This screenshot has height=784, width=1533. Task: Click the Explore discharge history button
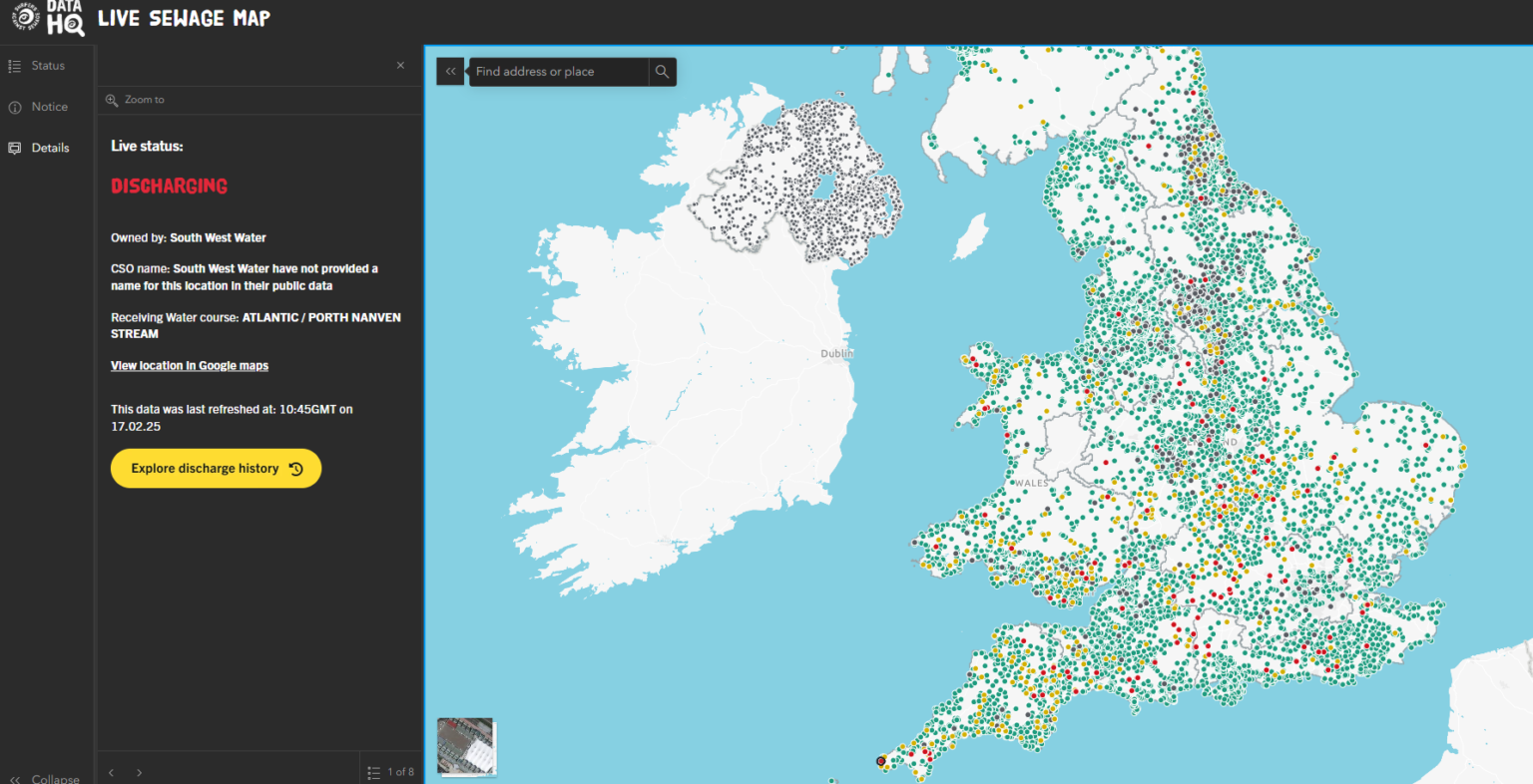(x=216, y=468)
